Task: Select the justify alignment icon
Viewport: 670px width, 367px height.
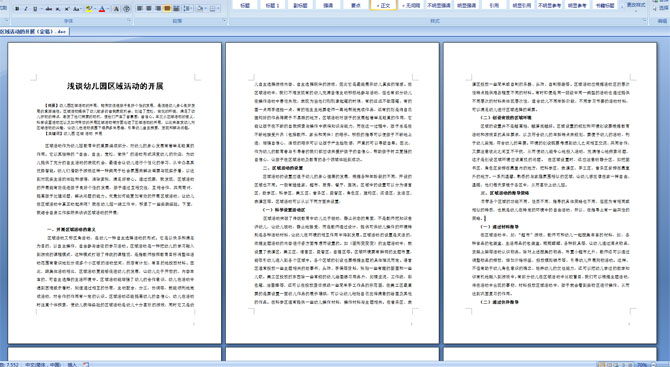Action: pos(167,8)
